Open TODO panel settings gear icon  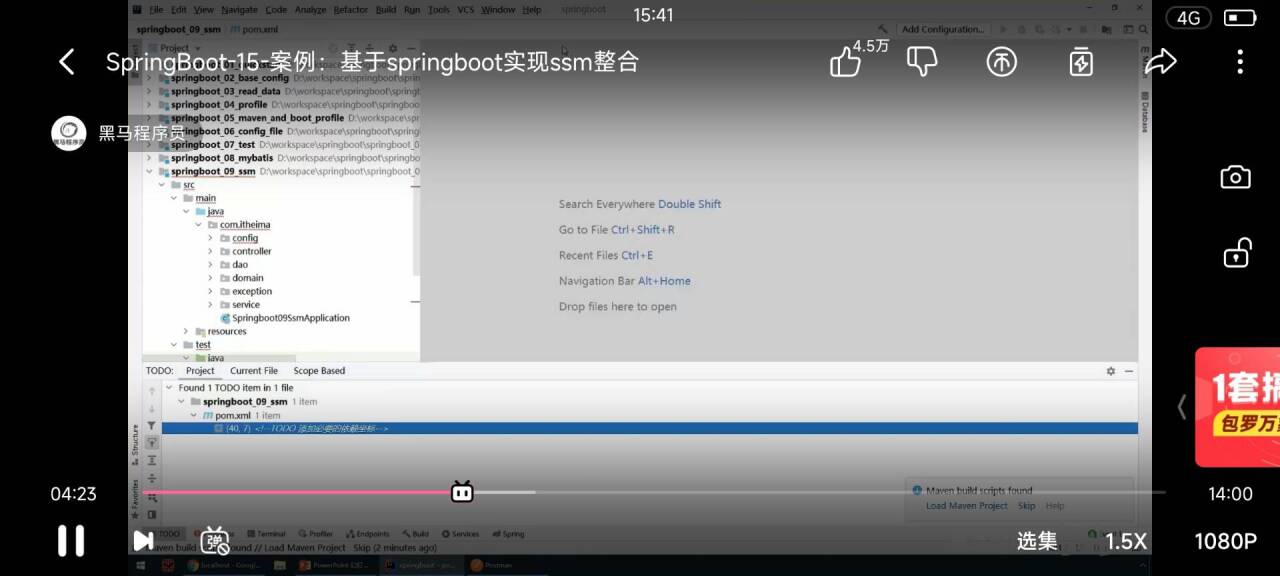(1110, 371)
